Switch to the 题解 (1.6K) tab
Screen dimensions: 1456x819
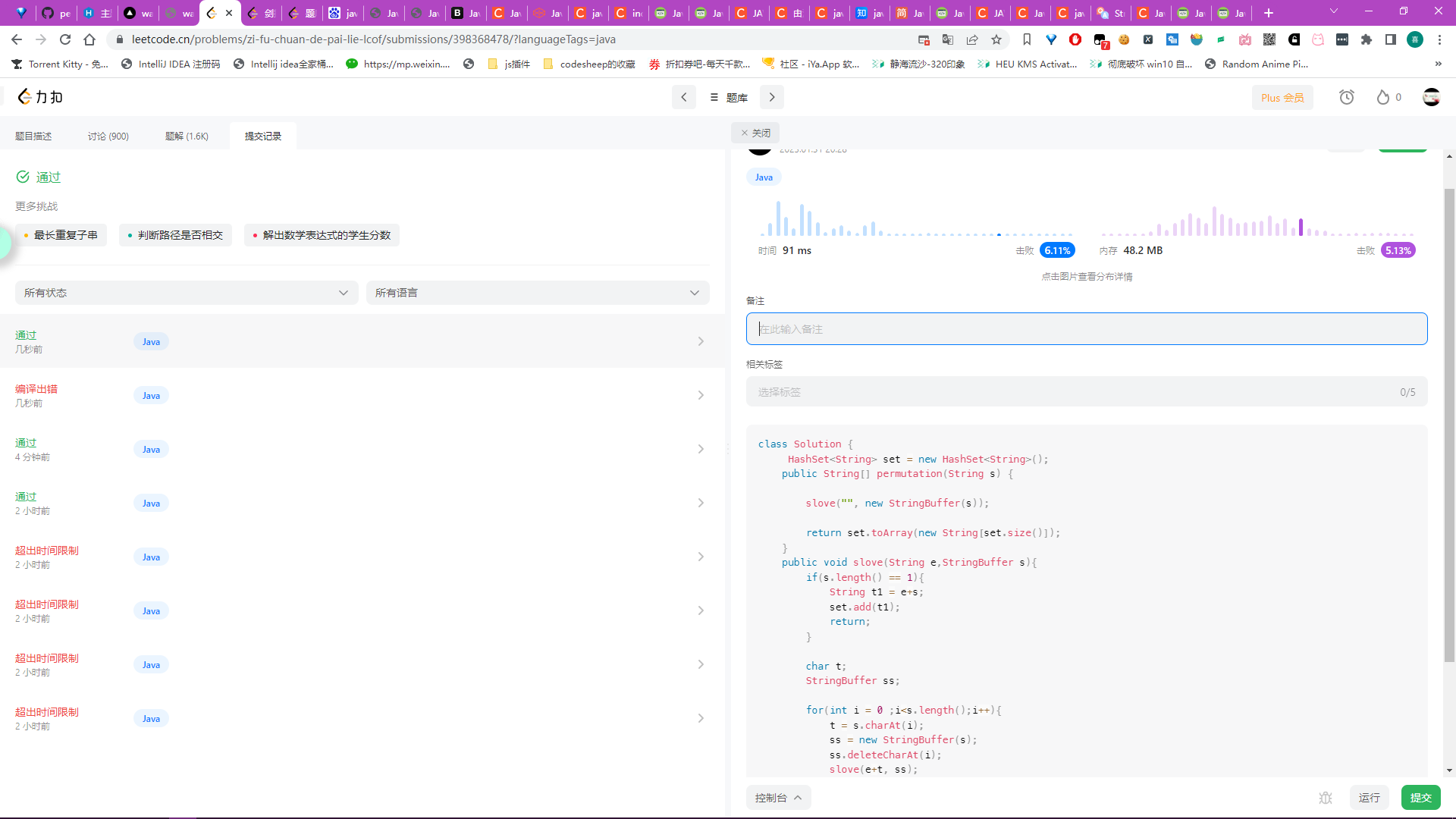pyautogui.click(x=187, y=136)
